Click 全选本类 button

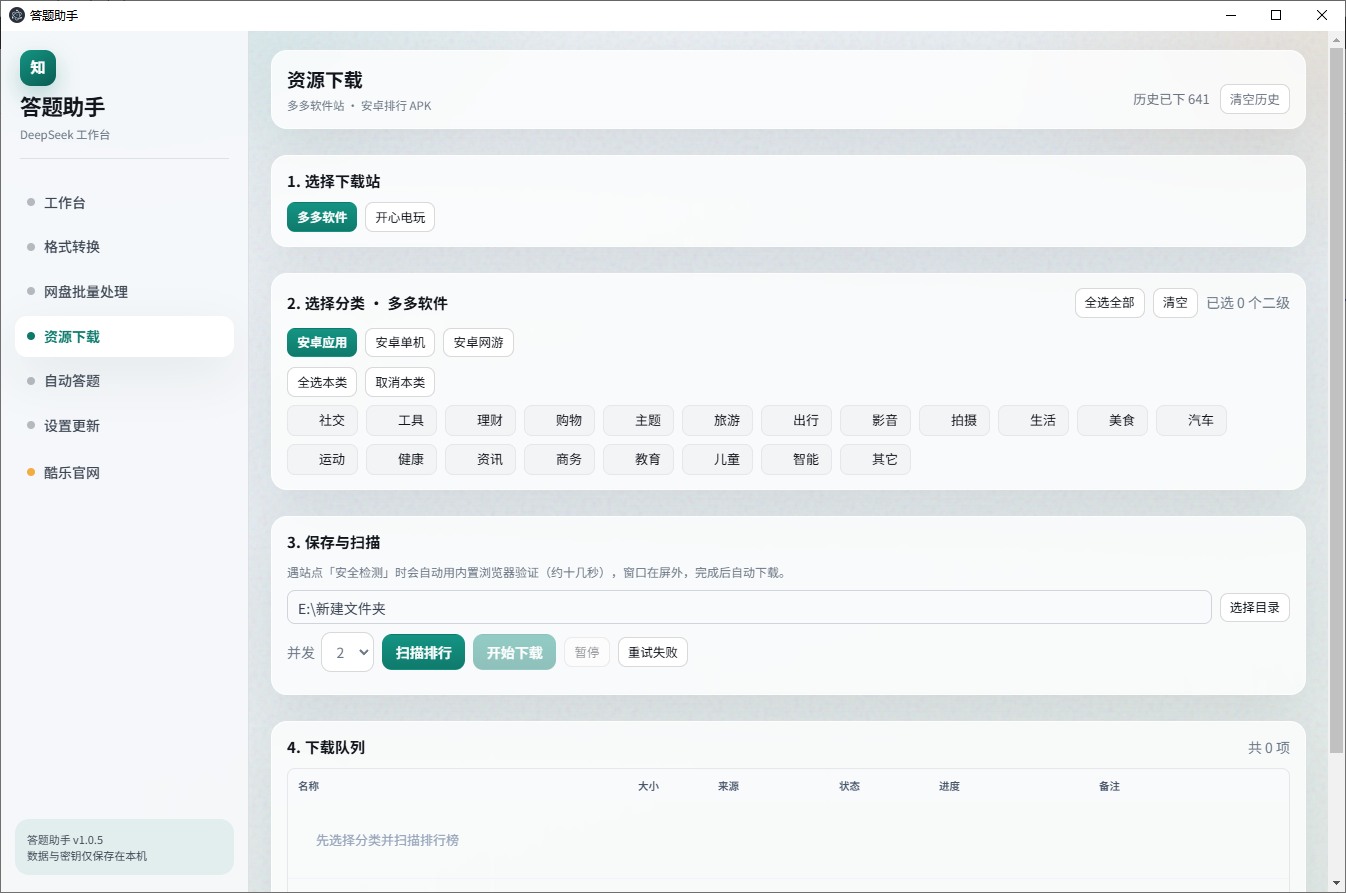(x=322, y=382)
